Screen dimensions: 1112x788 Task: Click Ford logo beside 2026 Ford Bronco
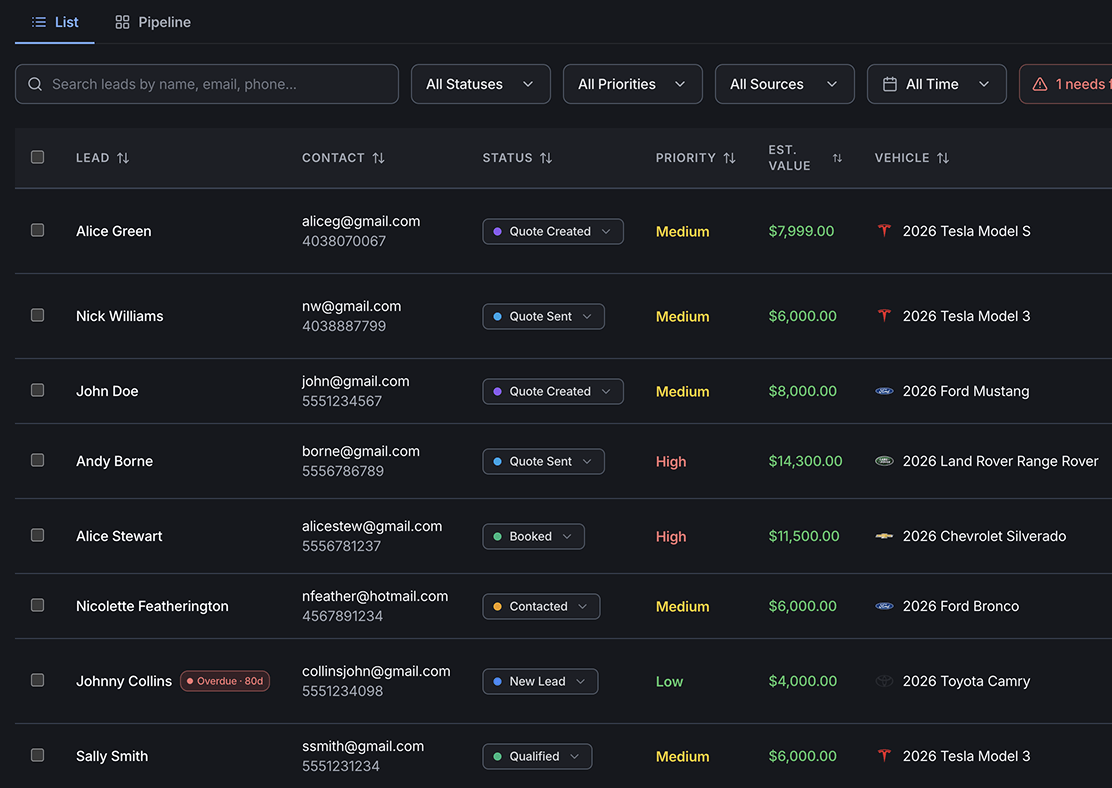pos(884,606)
